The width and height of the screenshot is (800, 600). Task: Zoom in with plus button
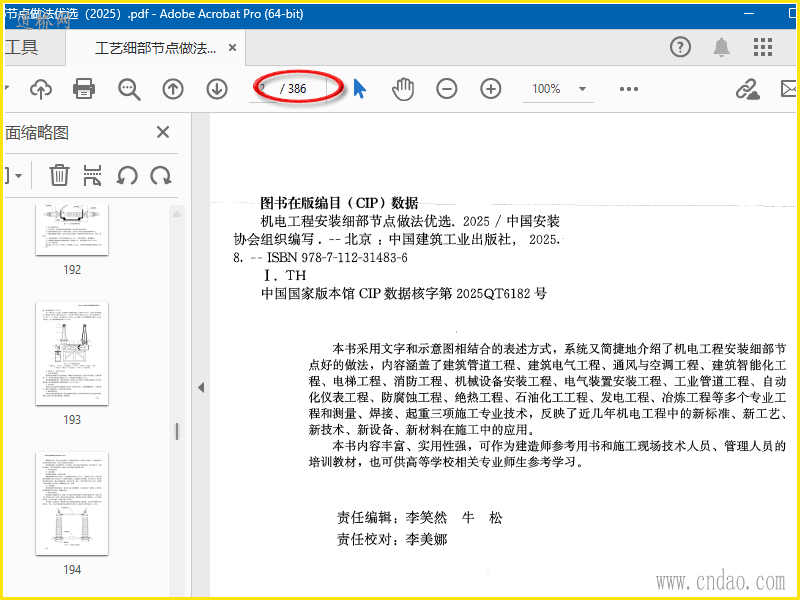tap(490, 89)
